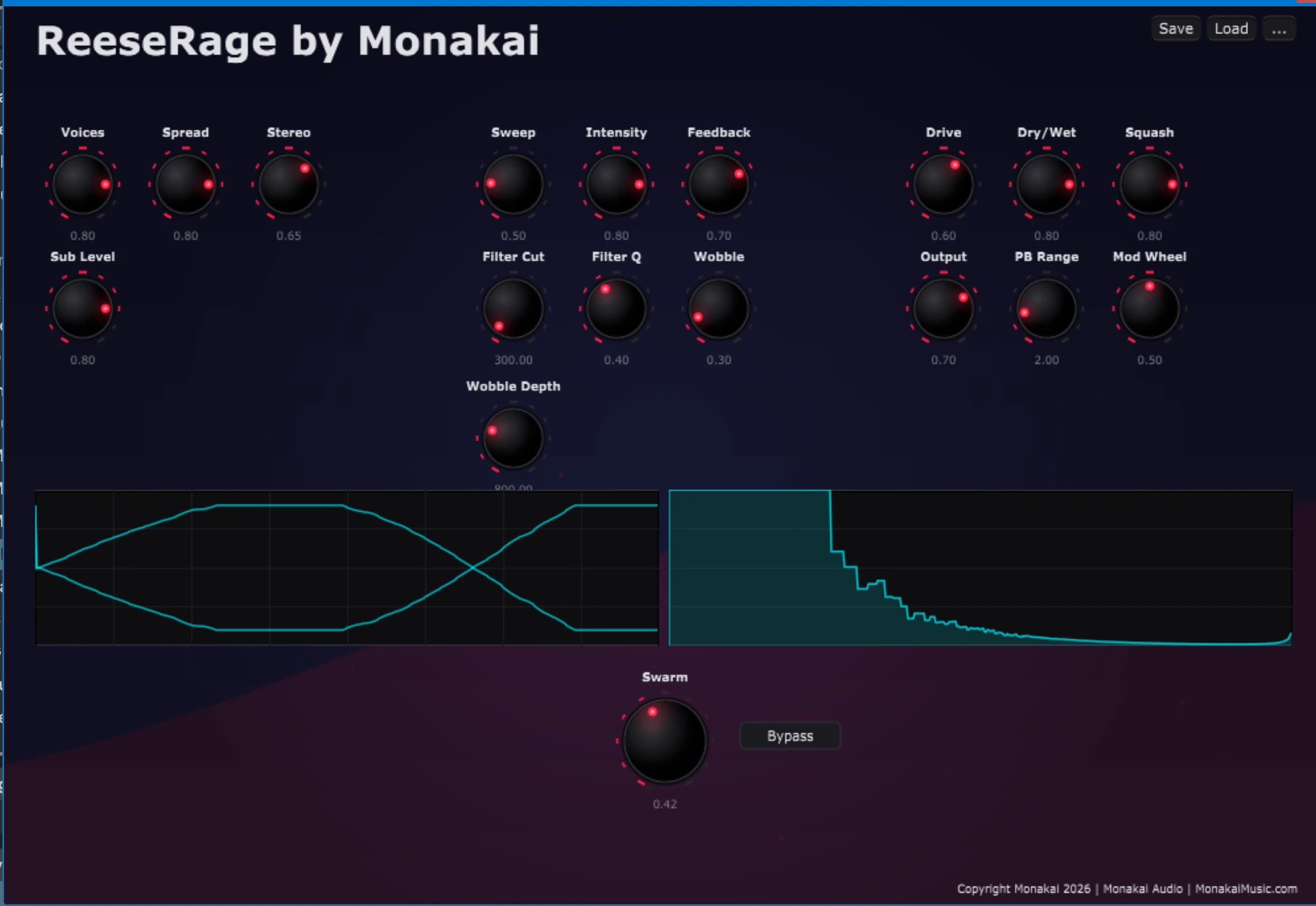Click the Drive value 0.60
Viewport: 1316px width, 906px height.
(944, 236)
